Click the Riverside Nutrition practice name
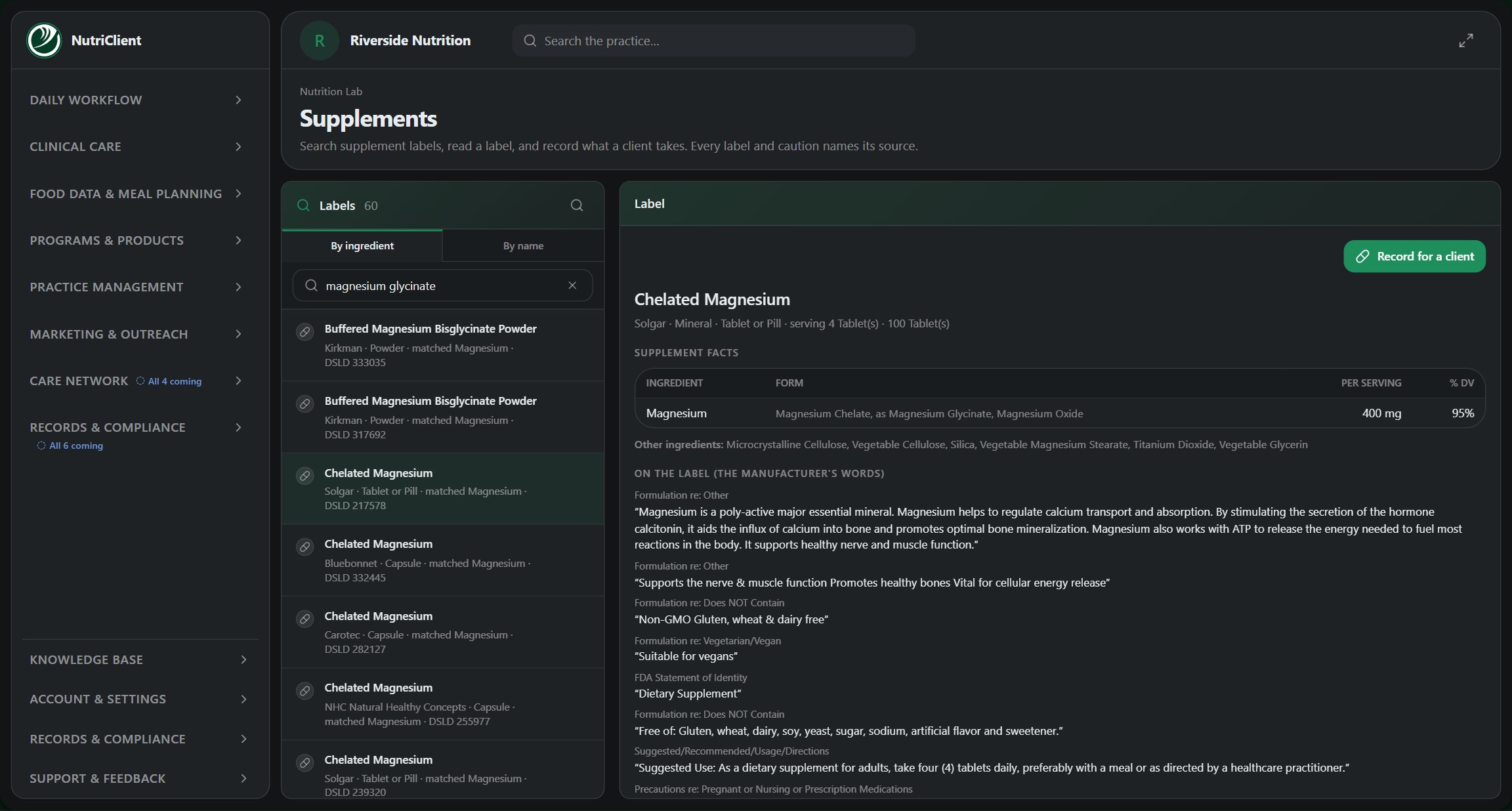 (410, 41)
